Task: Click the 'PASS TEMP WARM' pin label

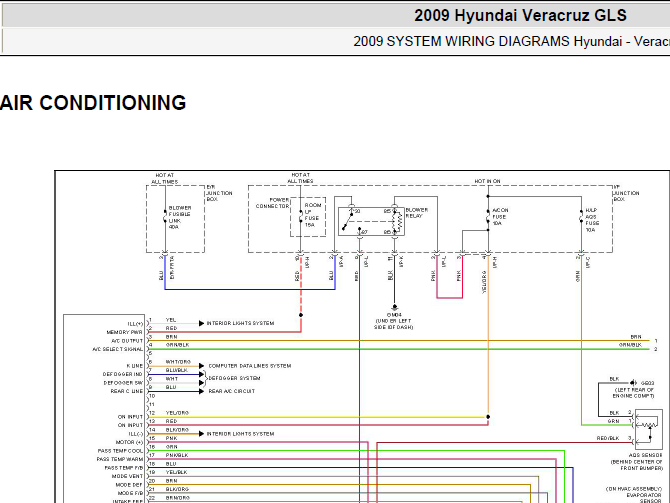Action: pos(120,459)
